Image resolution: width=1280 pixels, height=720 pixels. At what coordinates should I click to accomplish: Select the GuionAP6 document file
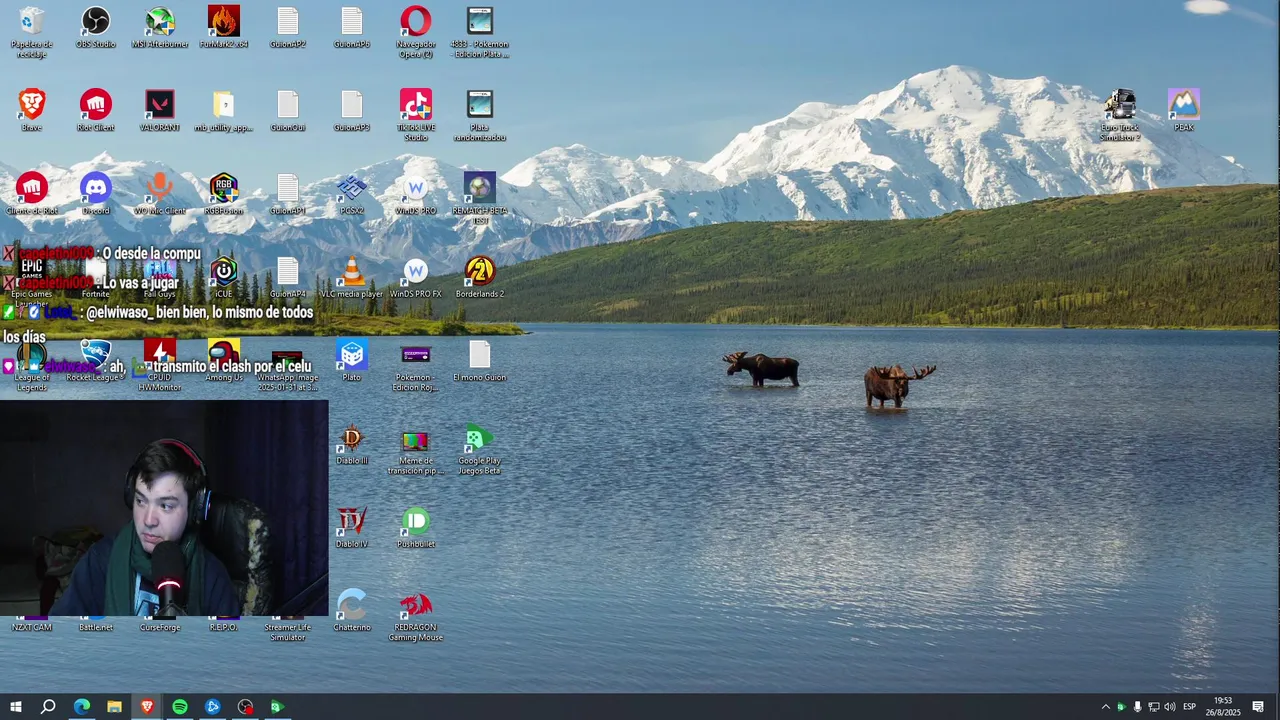[352, 27]
